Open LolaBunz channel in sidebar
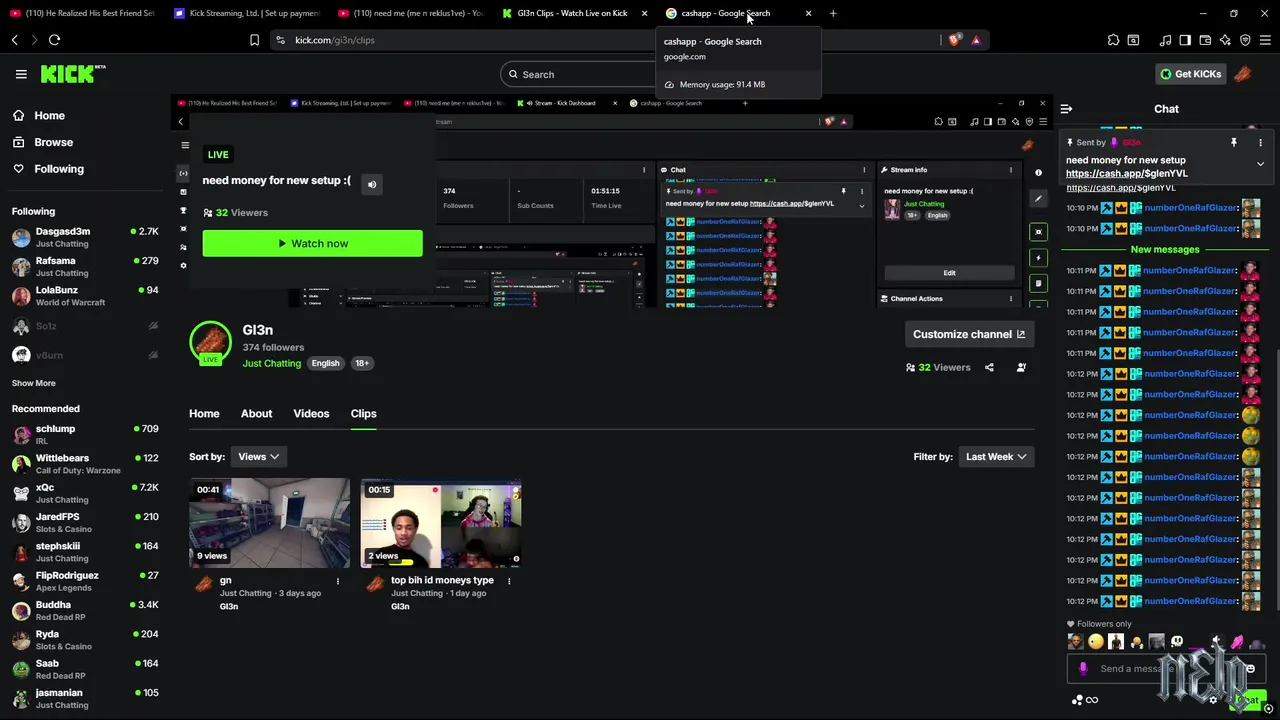 coord(85,296)
